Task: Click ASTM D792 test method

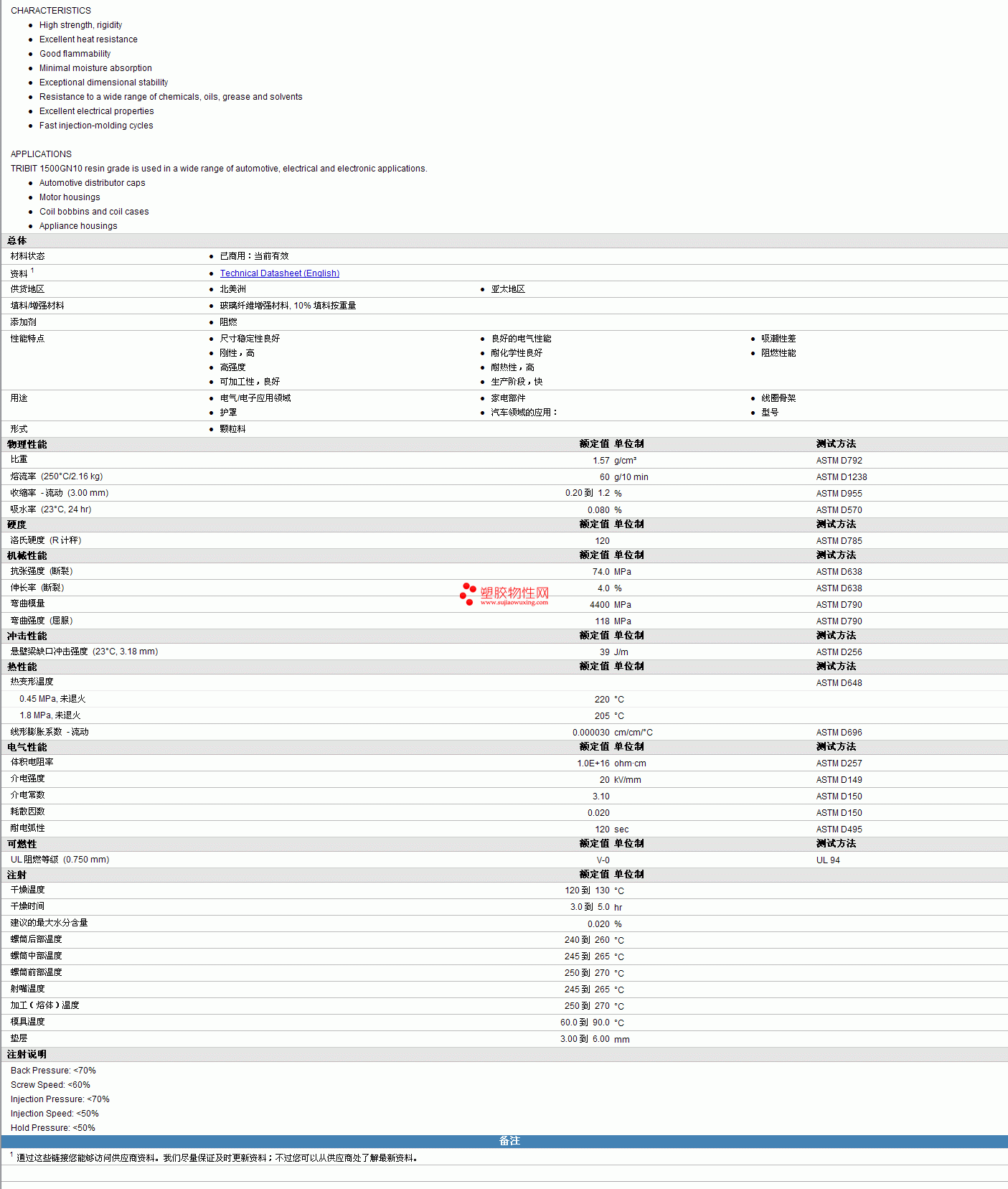Action: tap(839, 461)
